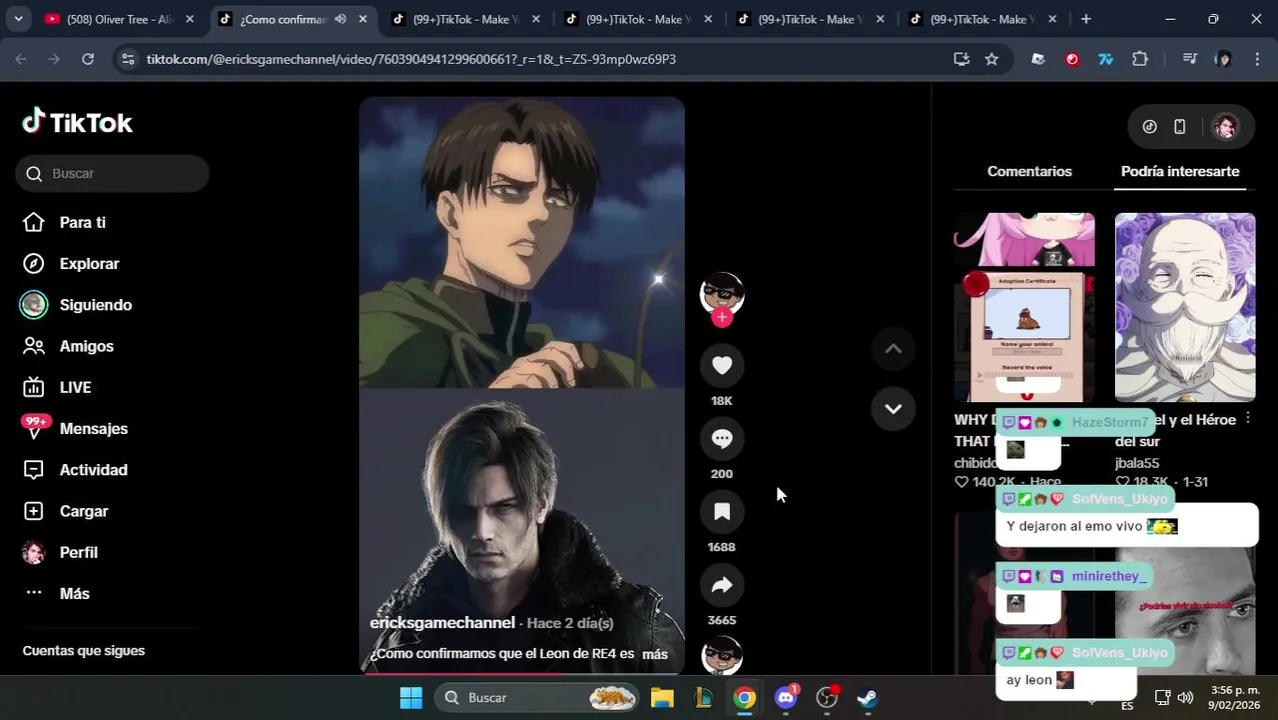1278x720 pixels.
Task: Share the video using arrow icon
Action: [x=722, y=586]
